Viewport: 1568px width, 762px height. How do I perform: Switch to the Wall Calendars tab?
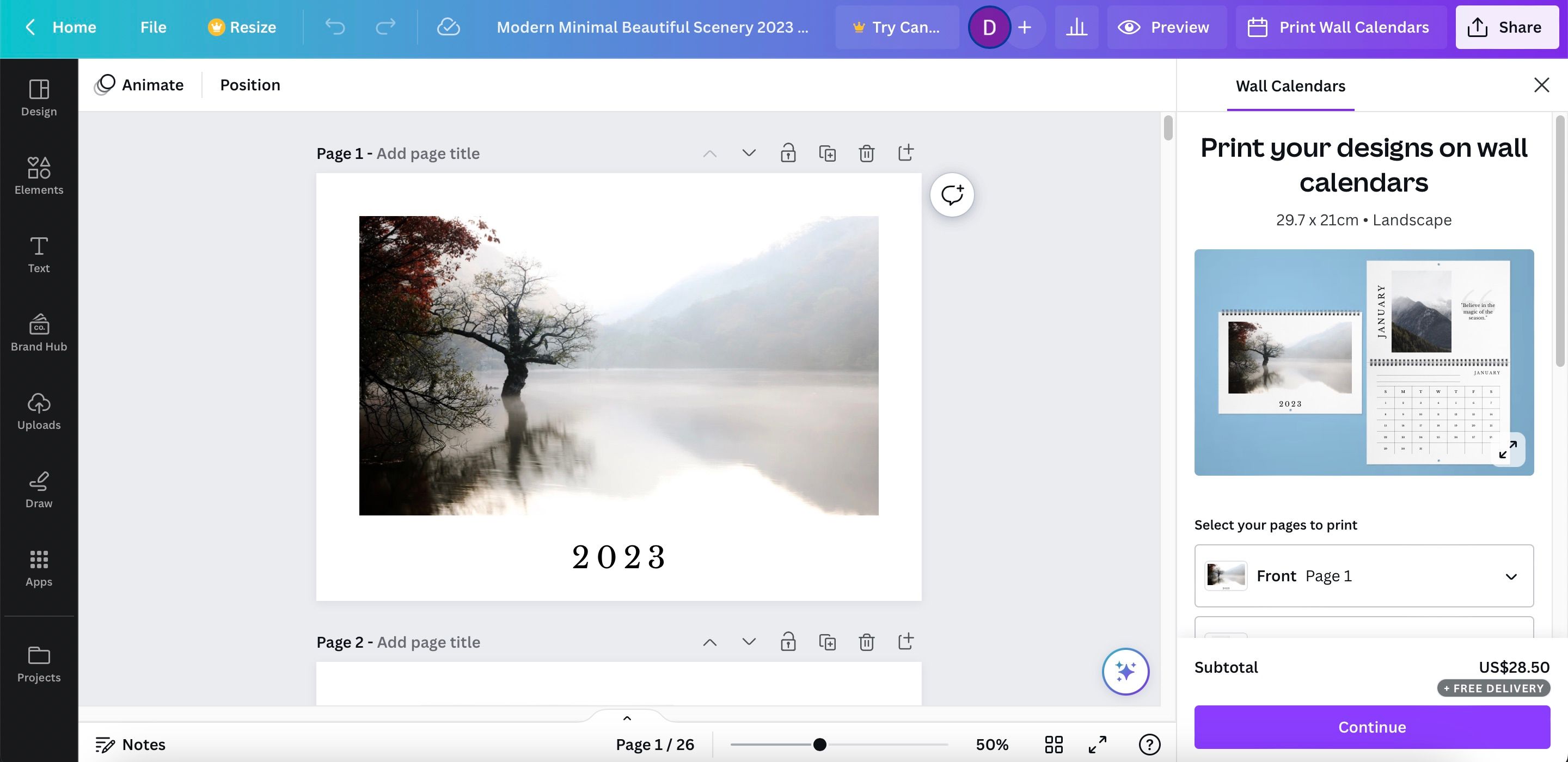coord(1290,85)
